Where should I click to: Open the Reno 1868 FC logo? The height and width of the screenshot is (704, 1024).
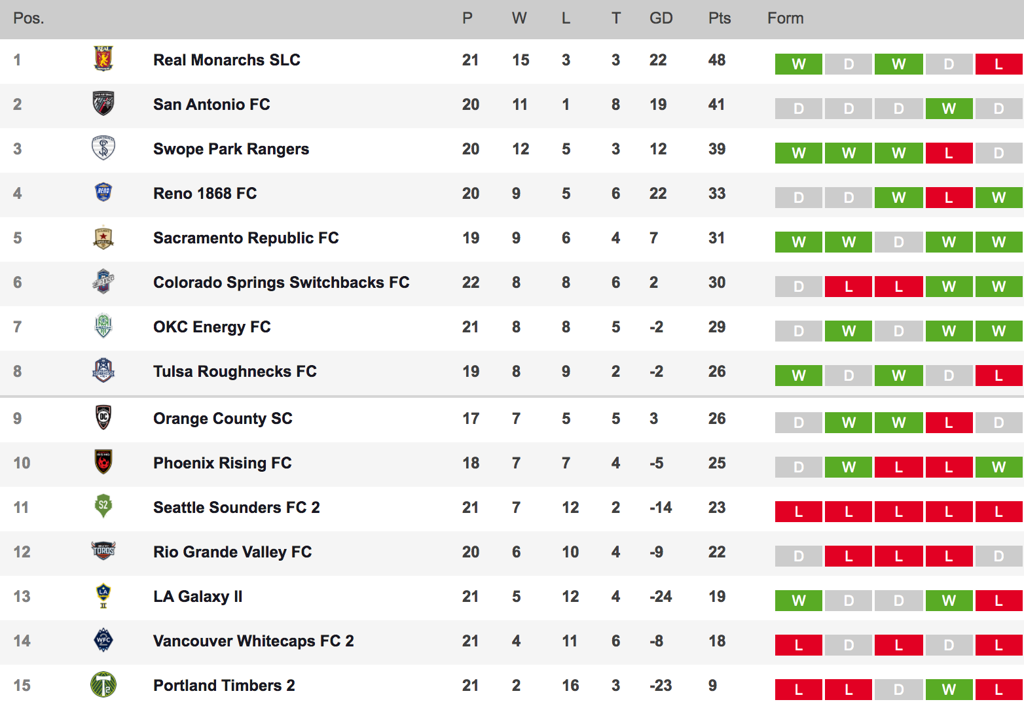coord(103,193)
